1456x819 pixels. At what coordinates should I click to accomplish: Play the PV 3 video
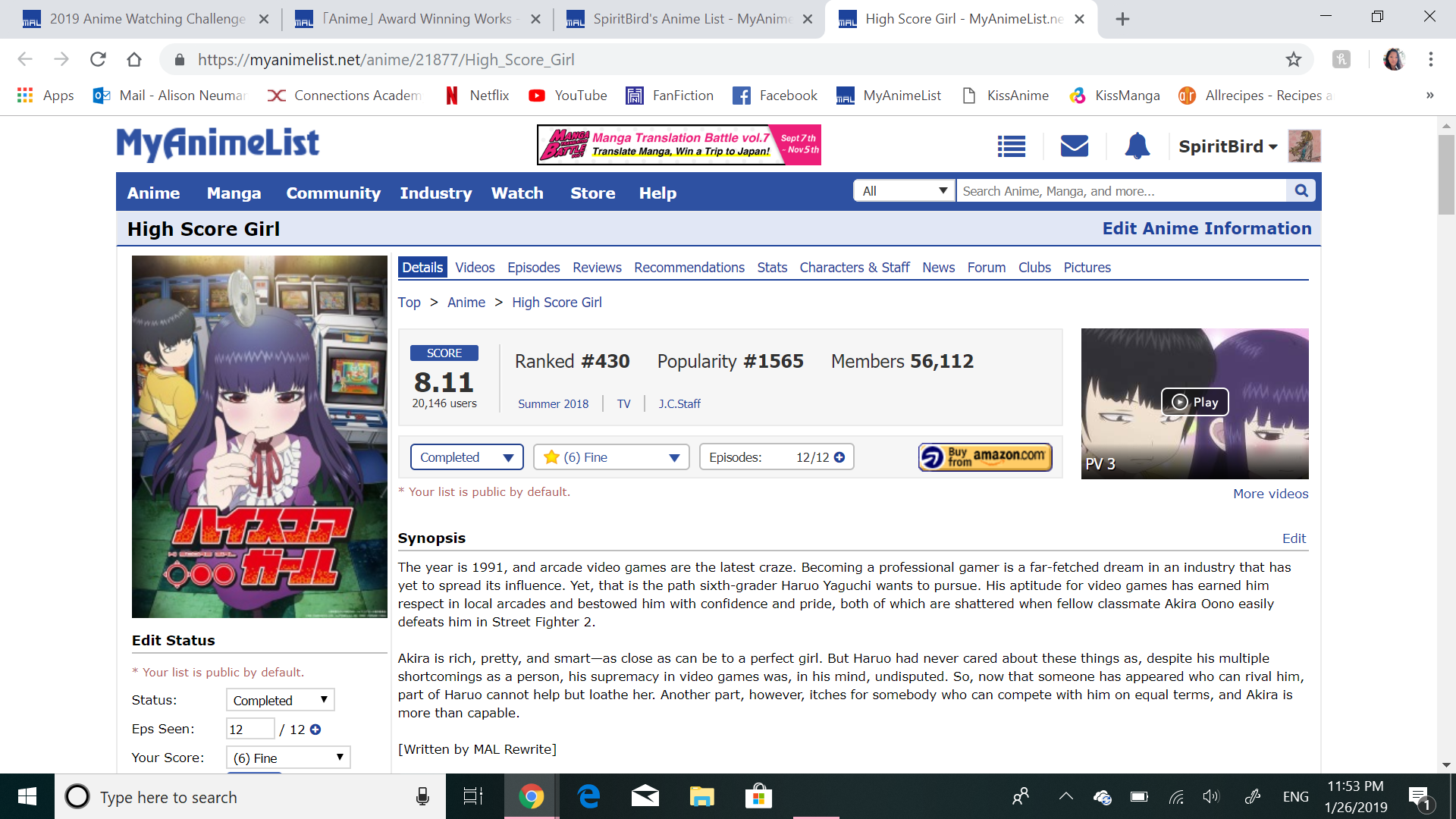point(1194,402)
